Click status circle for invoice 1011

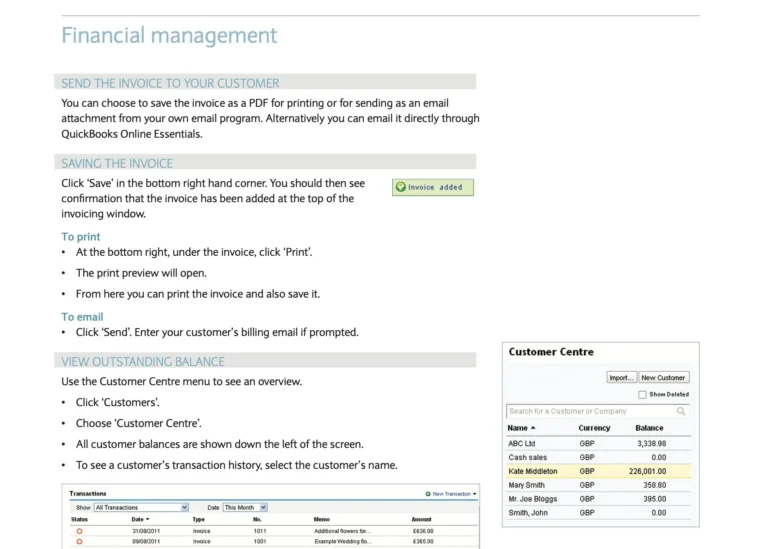pos(80,531)
